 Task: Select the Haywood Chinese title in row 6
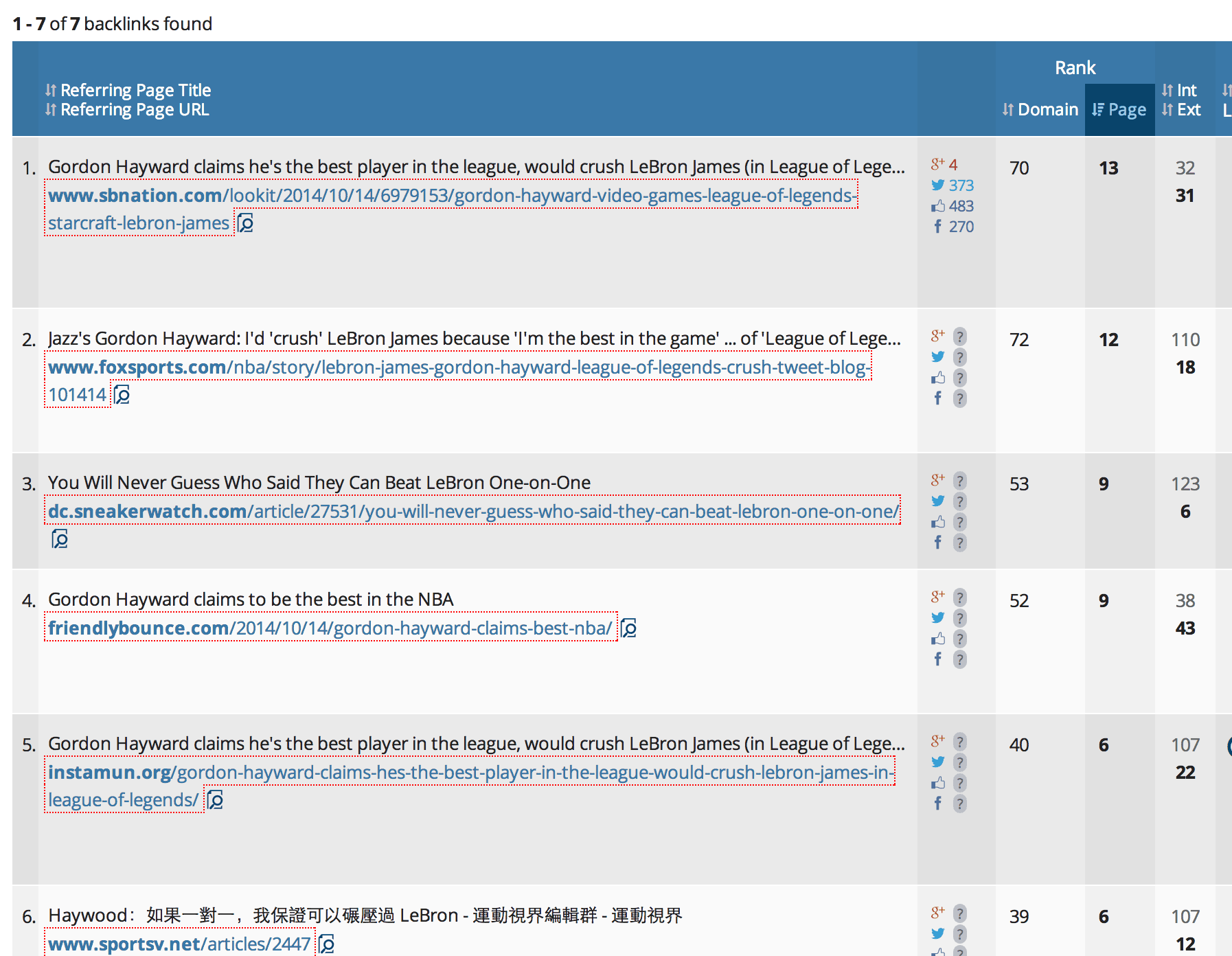click(x=365, y=915)
